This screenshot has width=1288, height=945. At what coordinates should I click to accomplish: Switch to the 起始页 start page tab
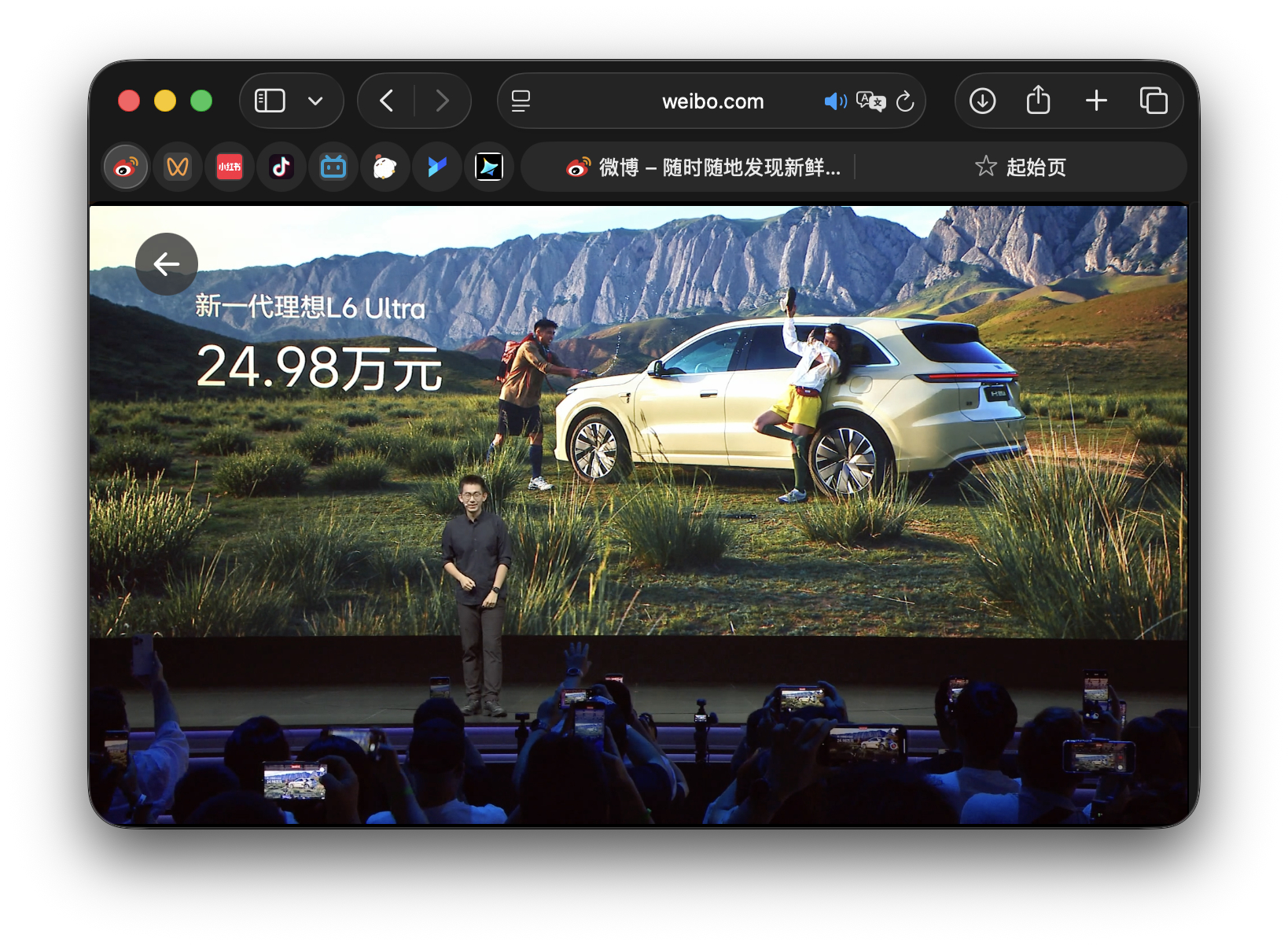pos(1021,167)
